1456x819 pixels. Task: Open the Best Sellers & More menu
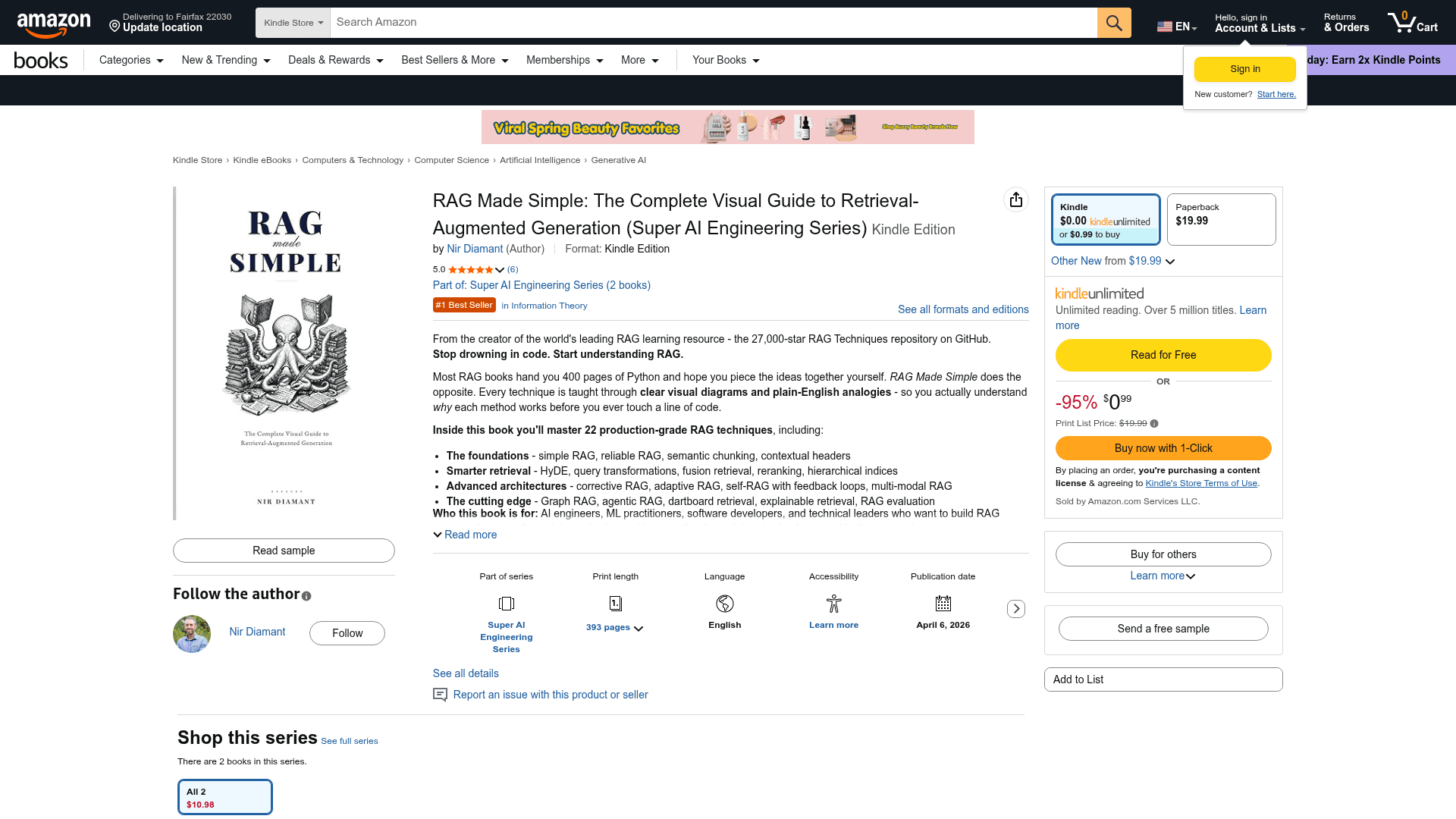tap(454, 60)
